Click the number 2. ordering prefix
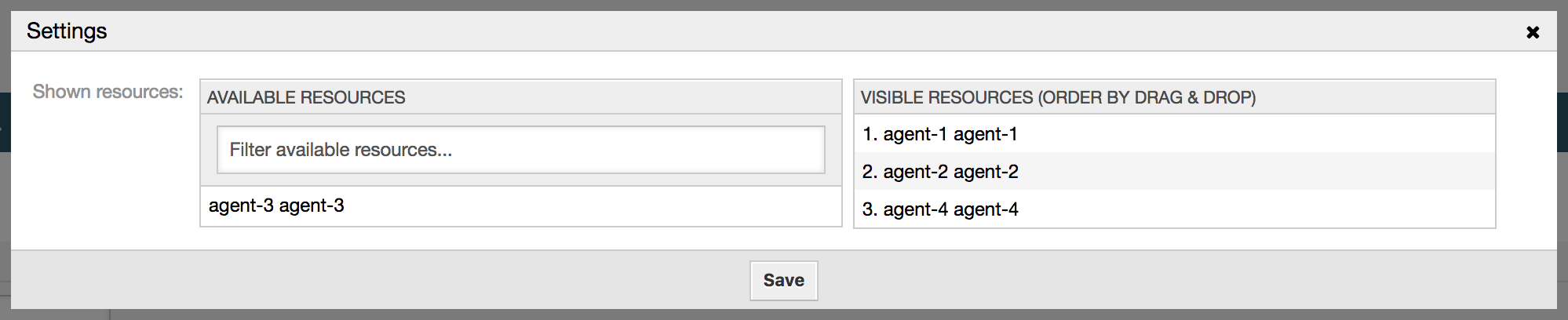The image size is (1568, 320). (870, 172)
